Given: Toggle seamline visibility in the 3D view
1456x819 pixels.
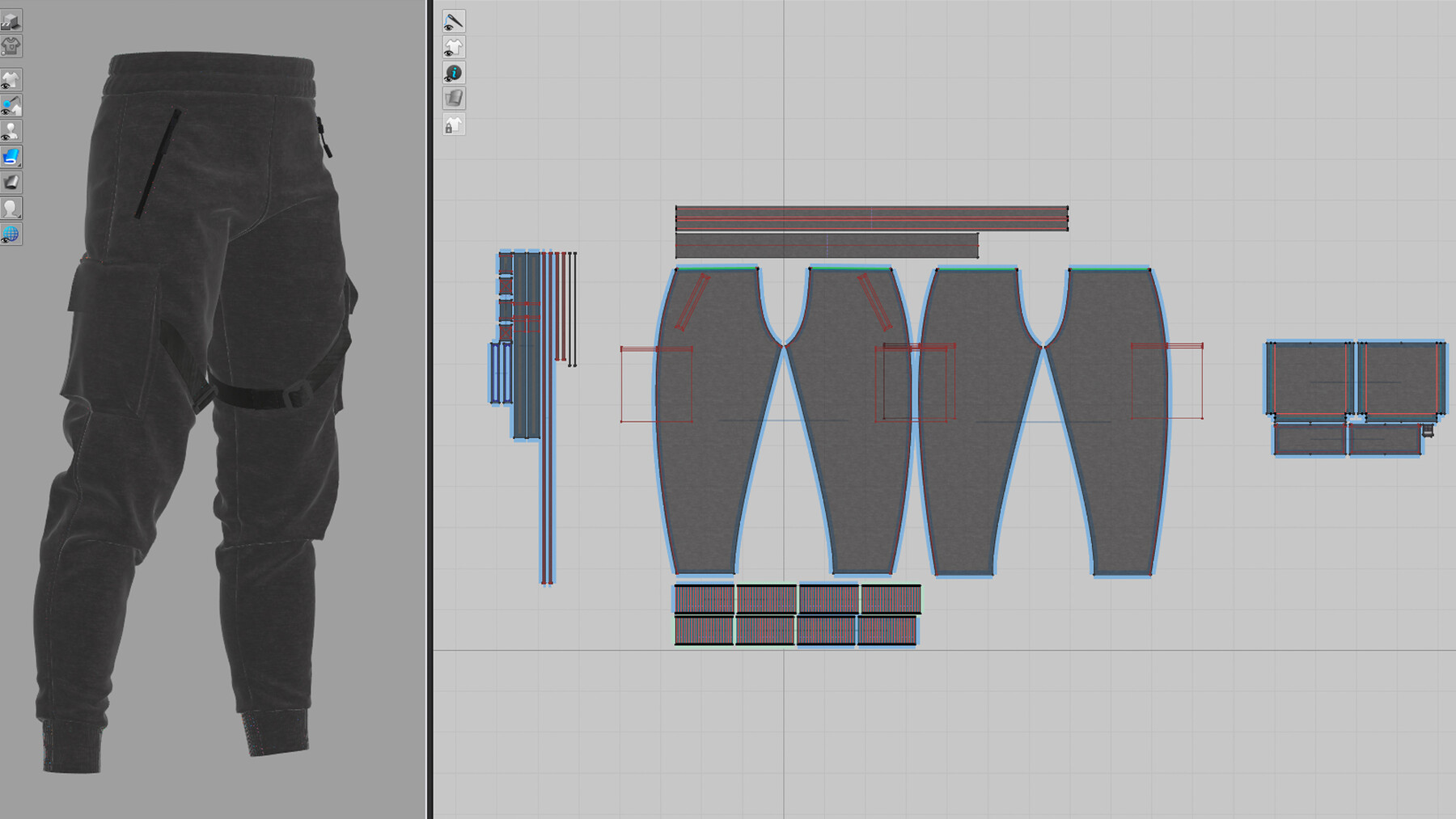Looking at the screenshot, I should pyautogui.click(x=11, y=103).
